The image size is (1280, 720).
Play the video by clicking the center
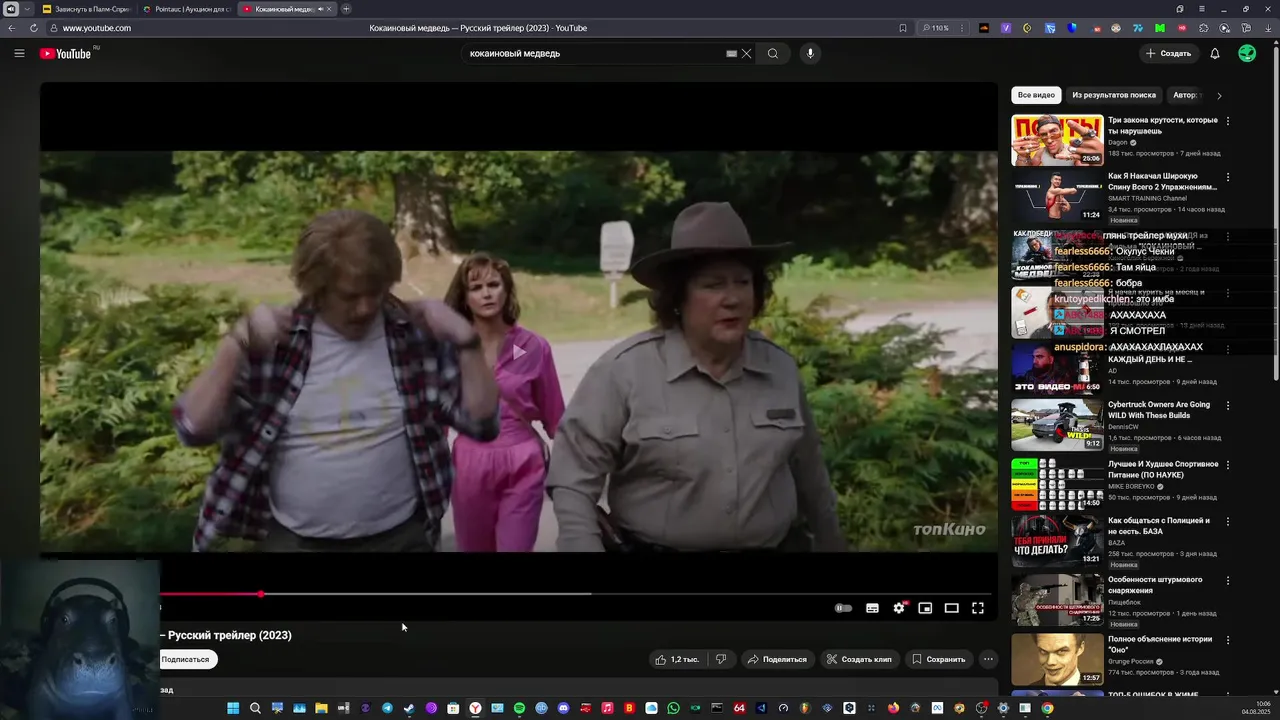tap(518, 352)
